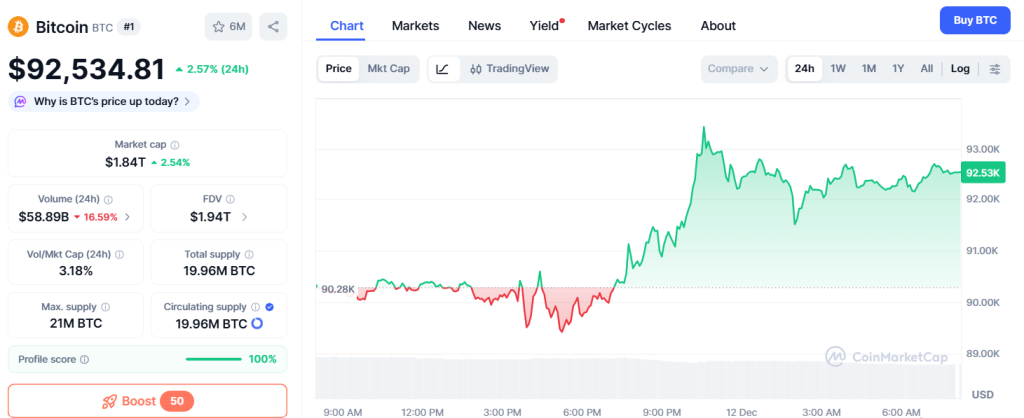Image resolution: width=1024 pixels, height=418 pixels.
Task: Open 'Why is BTC's price up today?'
Action: (104, 101)
